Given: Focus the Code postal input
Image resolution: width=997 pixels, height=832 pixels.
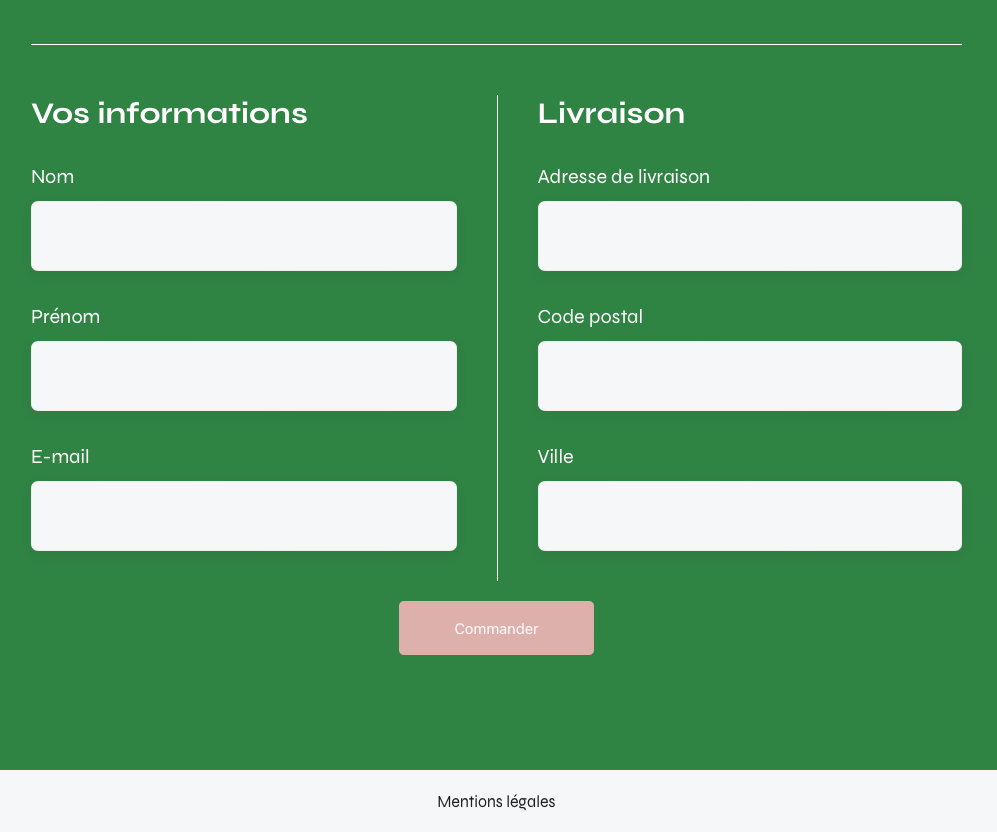Looking at the screenshot, I should [749, 376].
